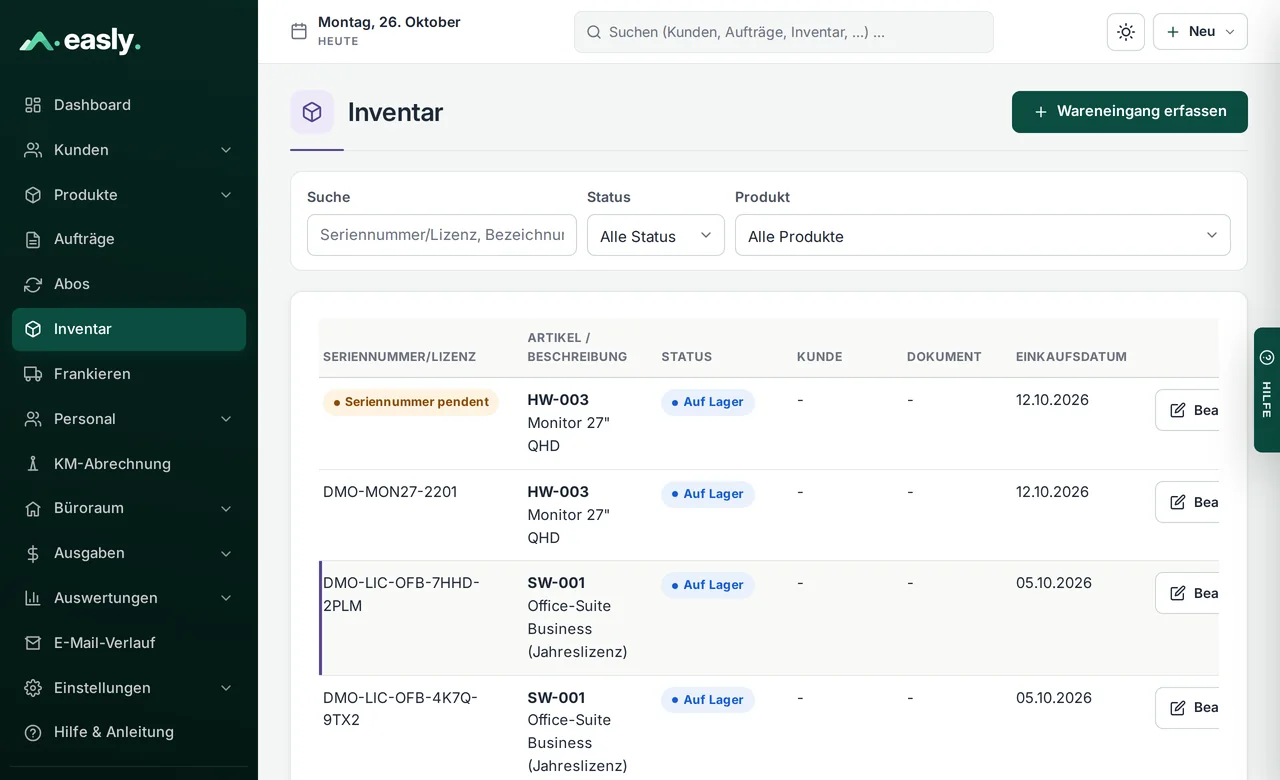Click Bearbeiten for DMO-LIC-OFB-7HHD-2PLM row
Image resolution: width=1280 pixels, height=780 pixels.
tap(1188, 593)
